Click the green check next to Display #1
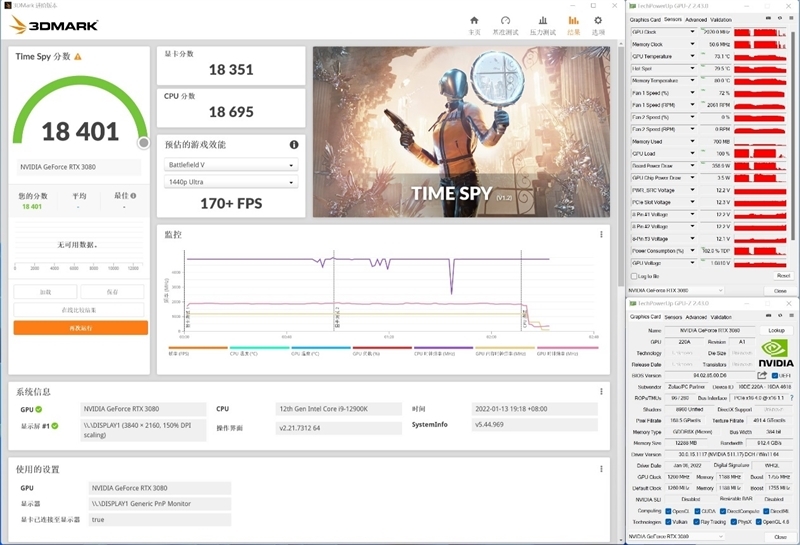This screenshot has width=800, height=545. tap(55, 426)
